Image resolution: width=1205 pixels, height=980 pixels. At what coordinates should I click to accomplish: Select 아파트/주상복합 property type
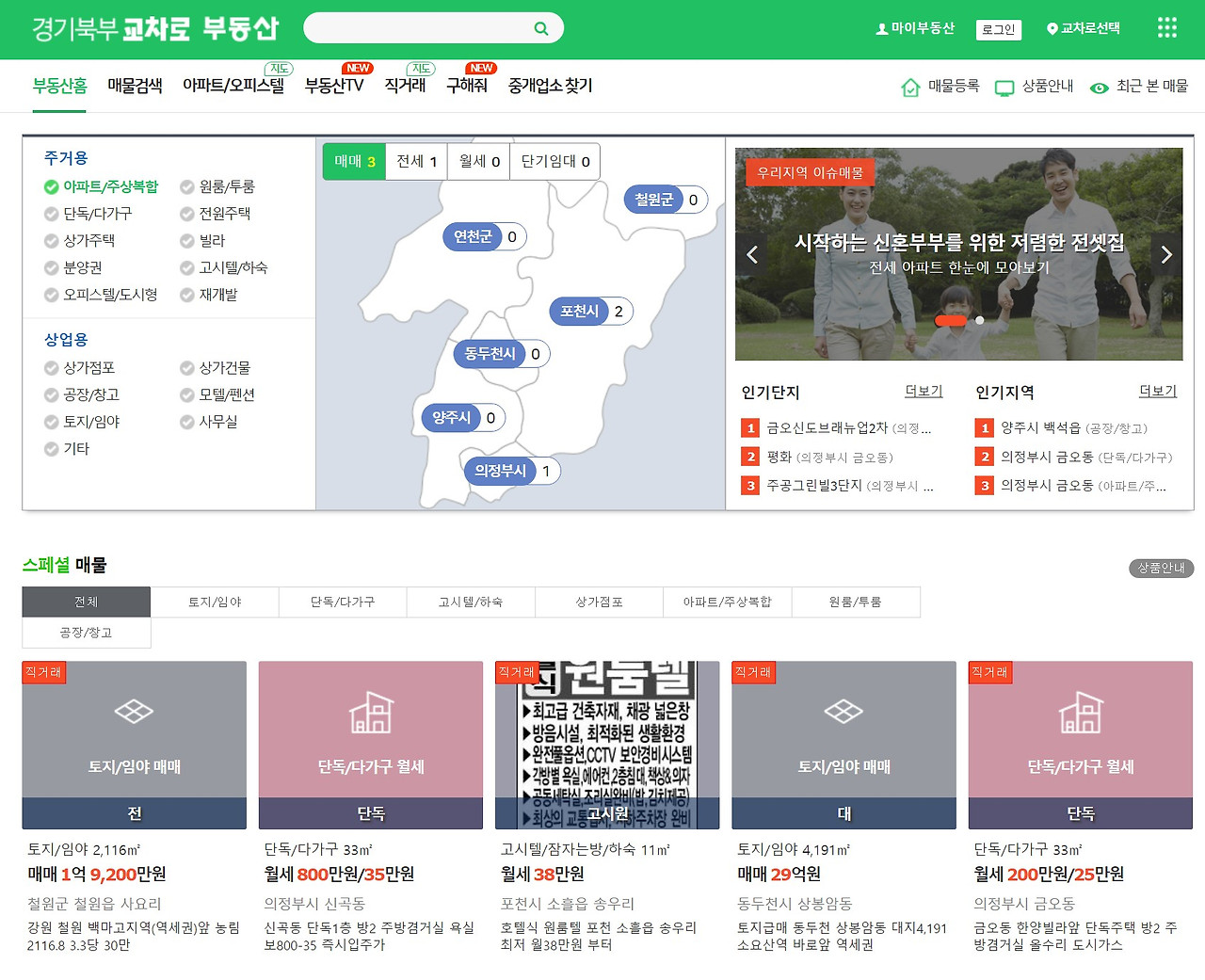pos(101,187)
